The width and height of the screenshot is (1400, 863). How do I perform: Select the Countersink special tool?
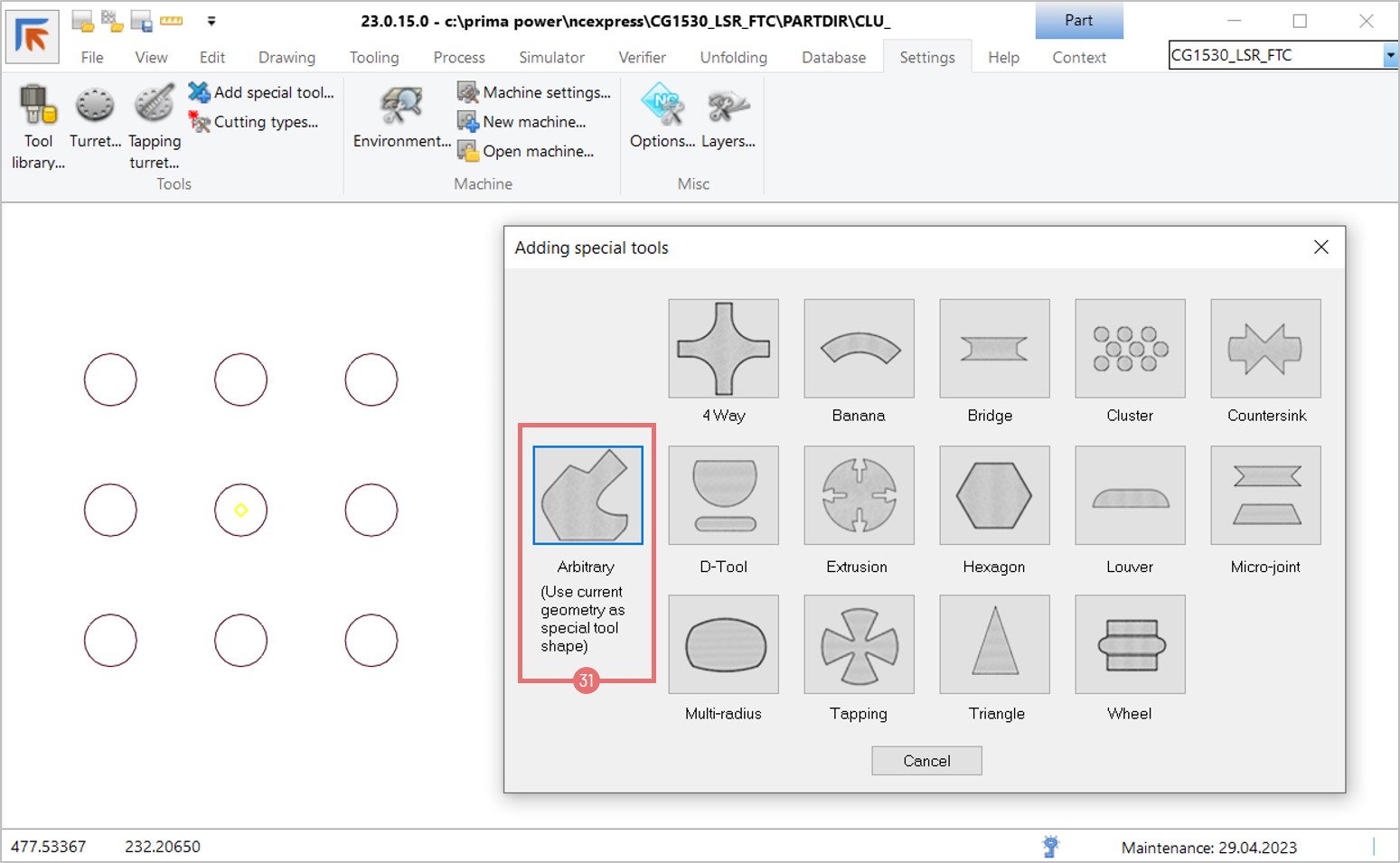(1265, 349)
